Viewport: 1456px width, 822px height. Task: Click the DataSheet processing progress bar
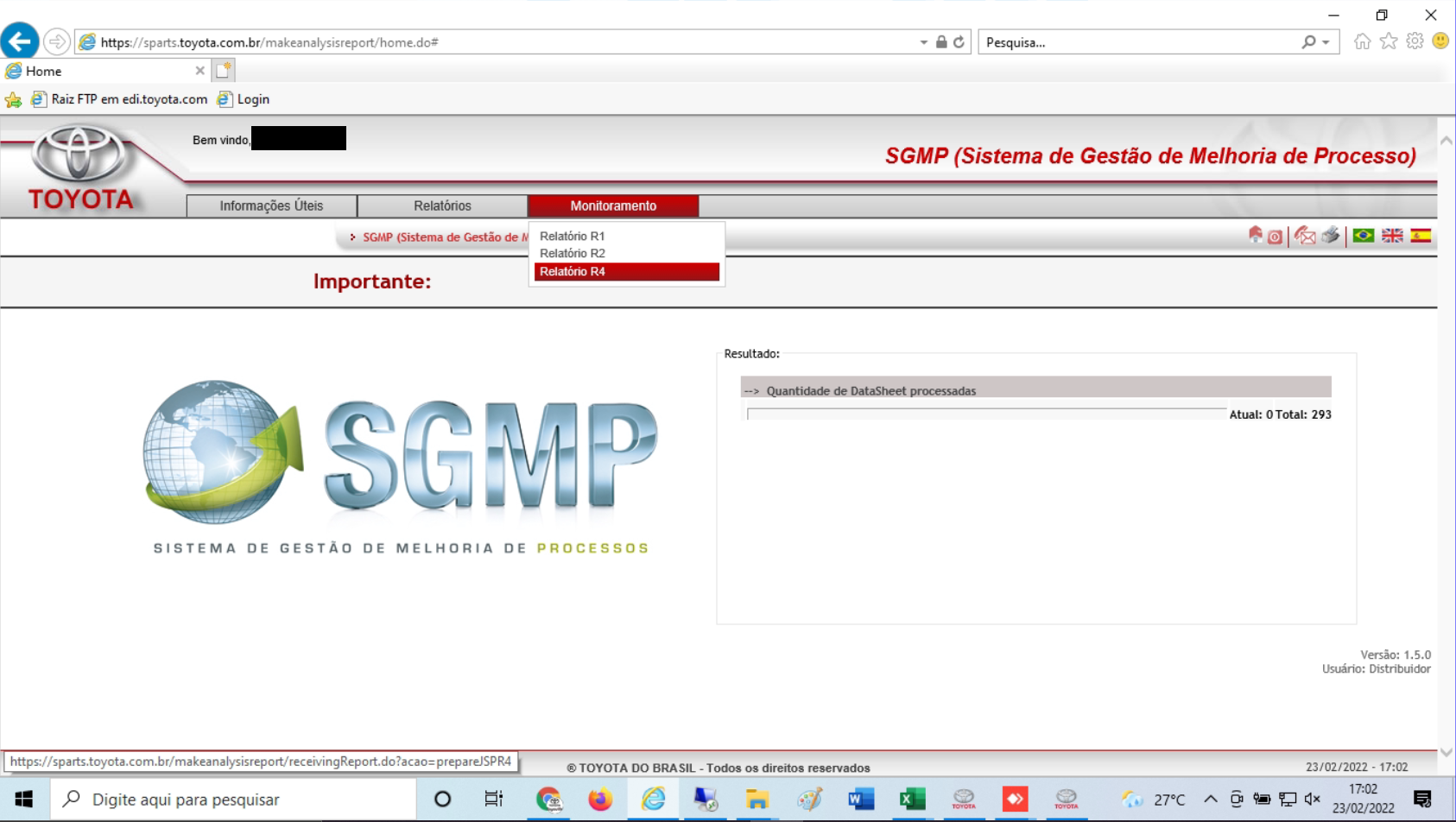tap(986, 414)
